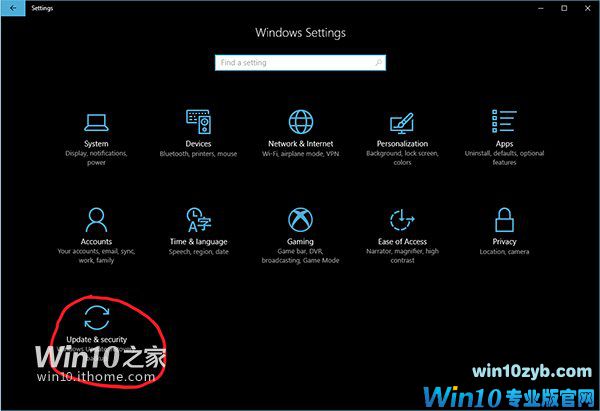
Task: Open the System settings laptop icon
Action: click(x=97, y=122)
